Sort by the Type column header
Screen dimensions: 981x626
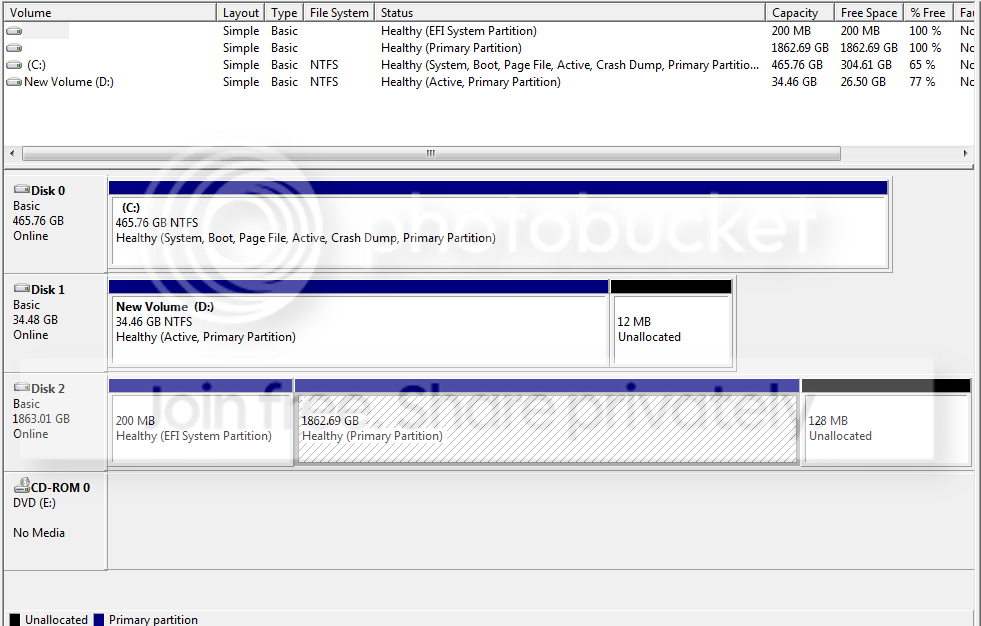pos(284,13)
